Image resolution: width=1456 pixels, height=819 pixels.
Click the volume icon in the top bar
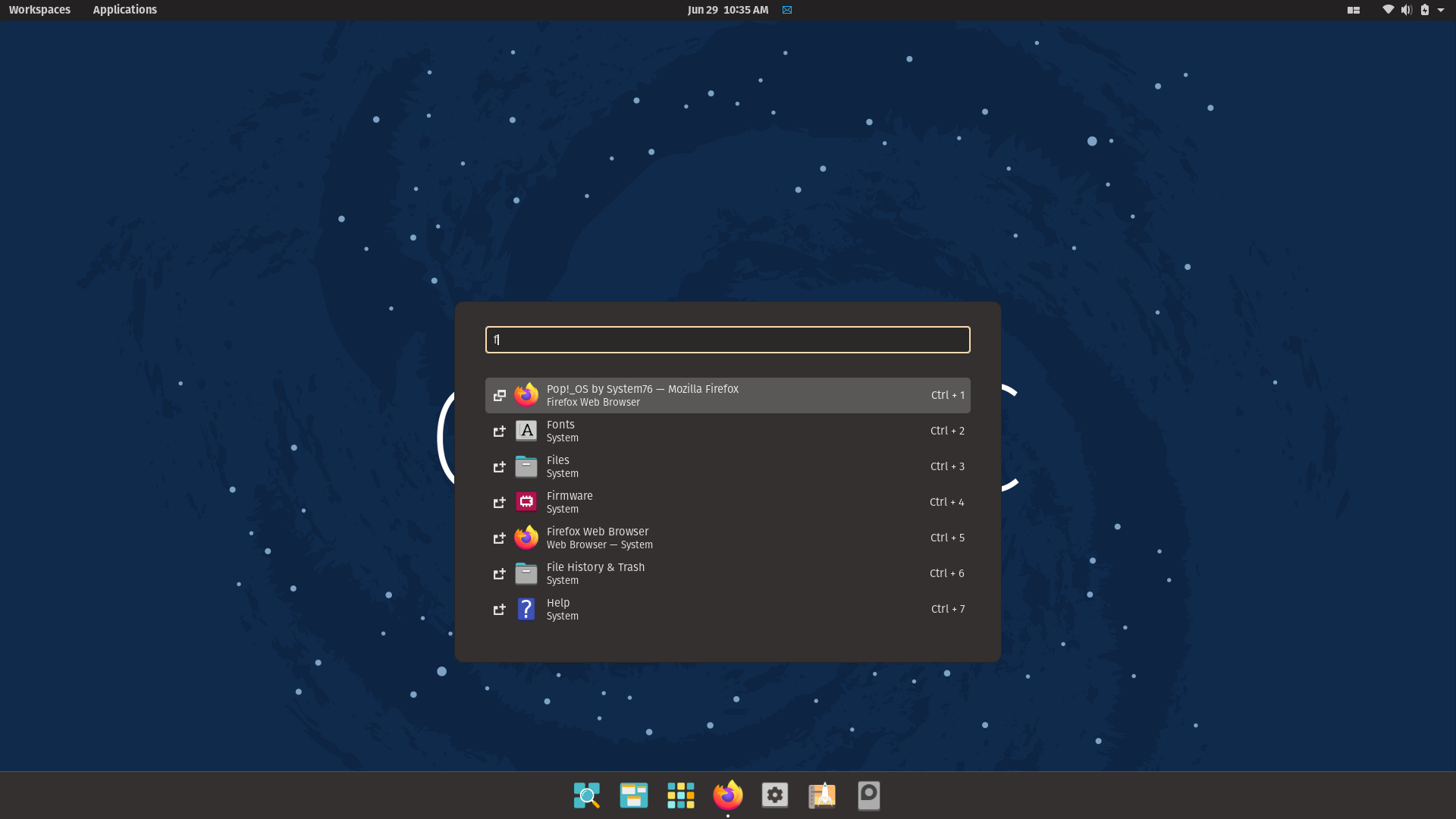pos(1406,10)
